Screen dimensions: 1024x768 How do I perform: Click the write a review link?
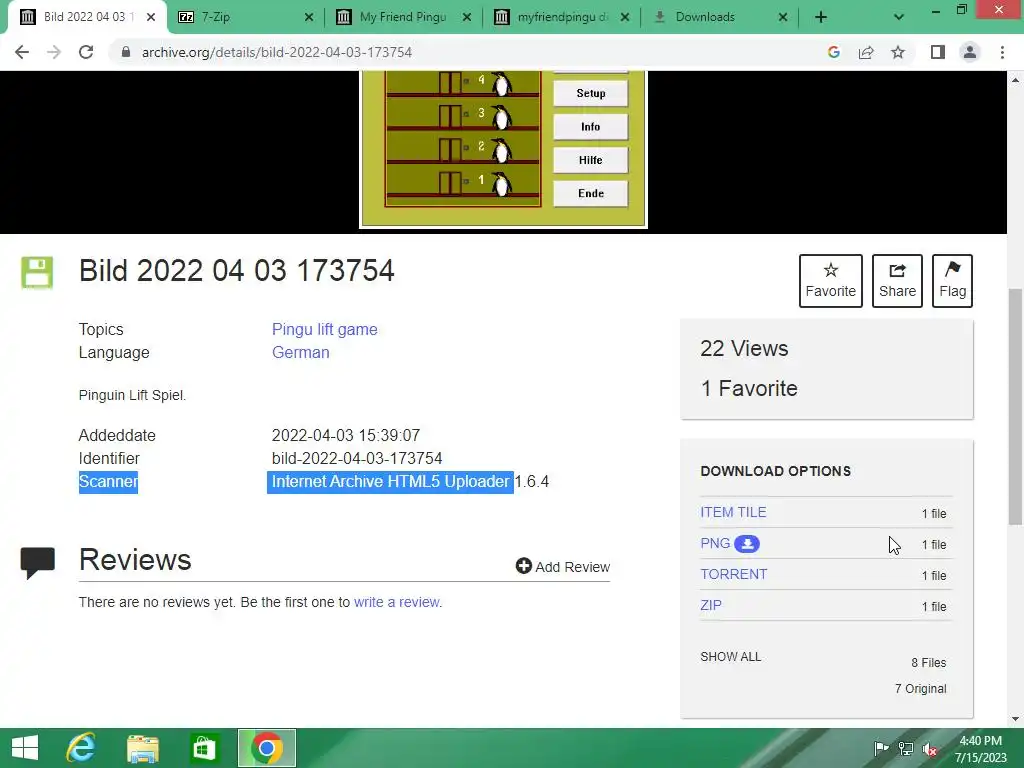(396, 602)
